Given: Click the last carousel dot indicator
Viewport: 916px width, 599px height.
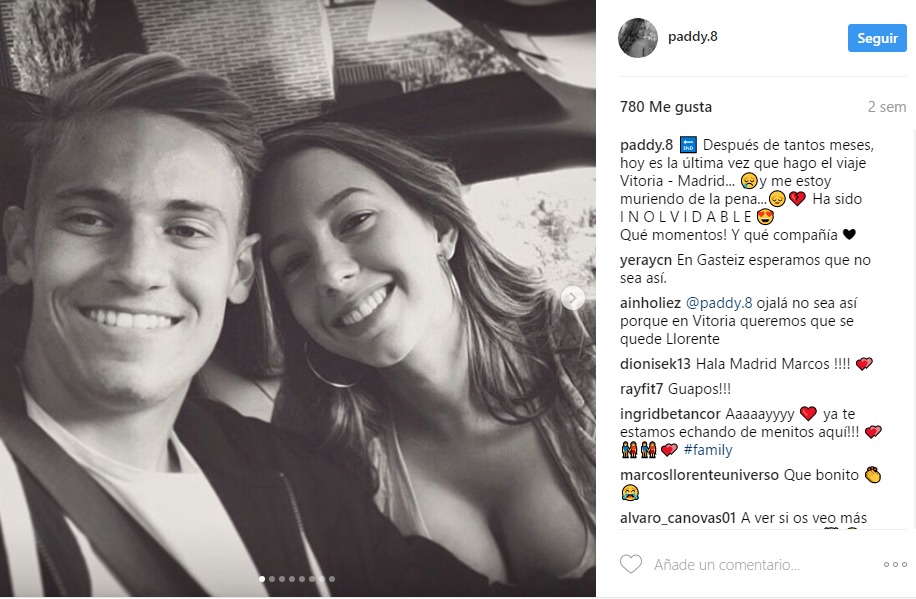Looking at the screenshot, I should coord(332,579).
